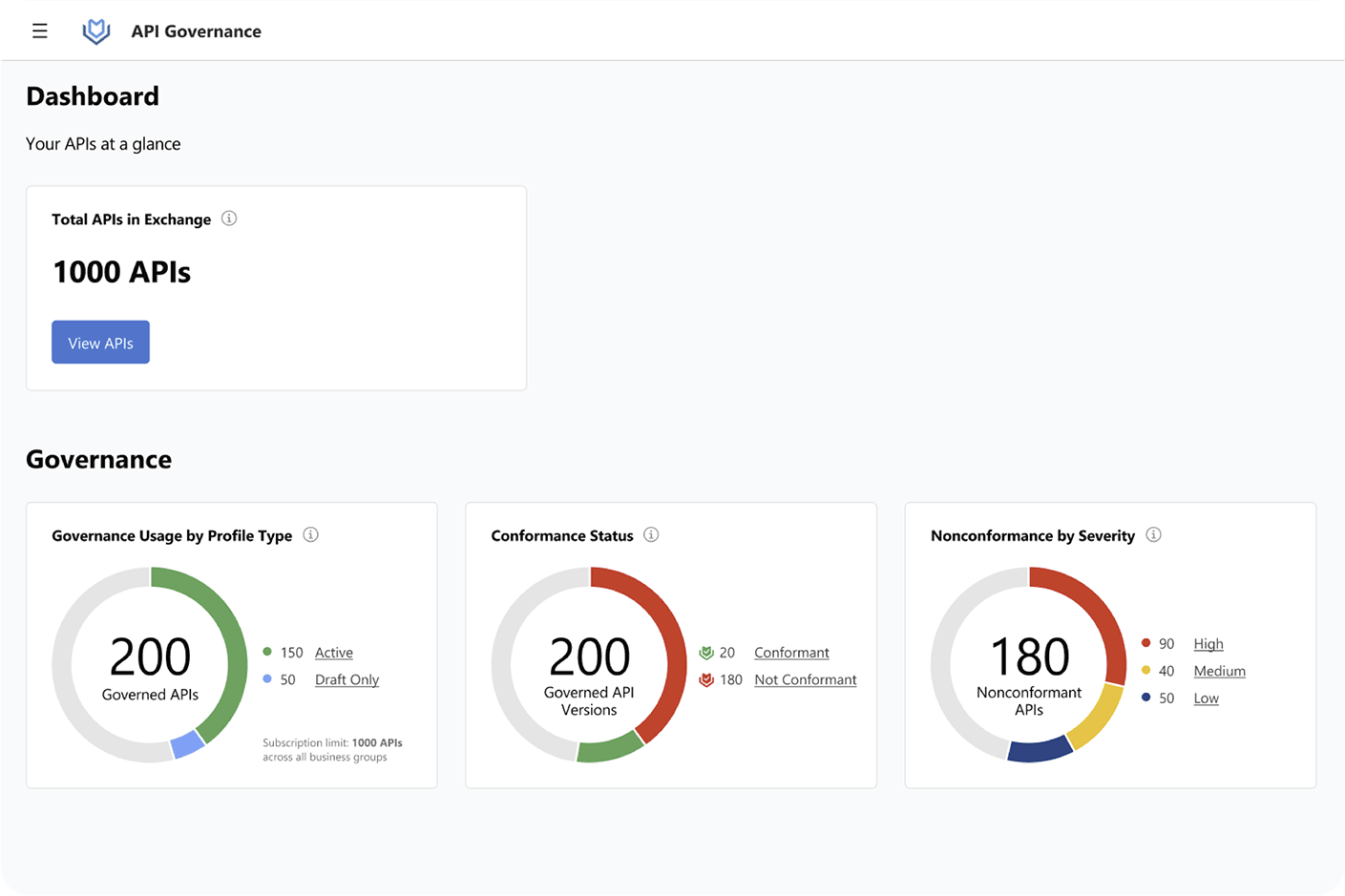Open High severity nonconformance link
Viewport: 1345px width, 896px height.
1208,644
